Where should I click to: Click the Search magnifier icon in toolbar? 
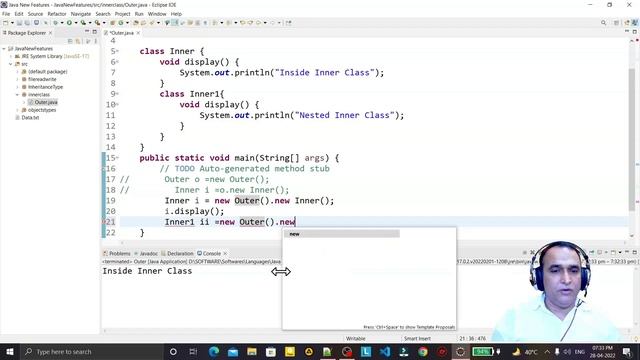pos(603,23)
